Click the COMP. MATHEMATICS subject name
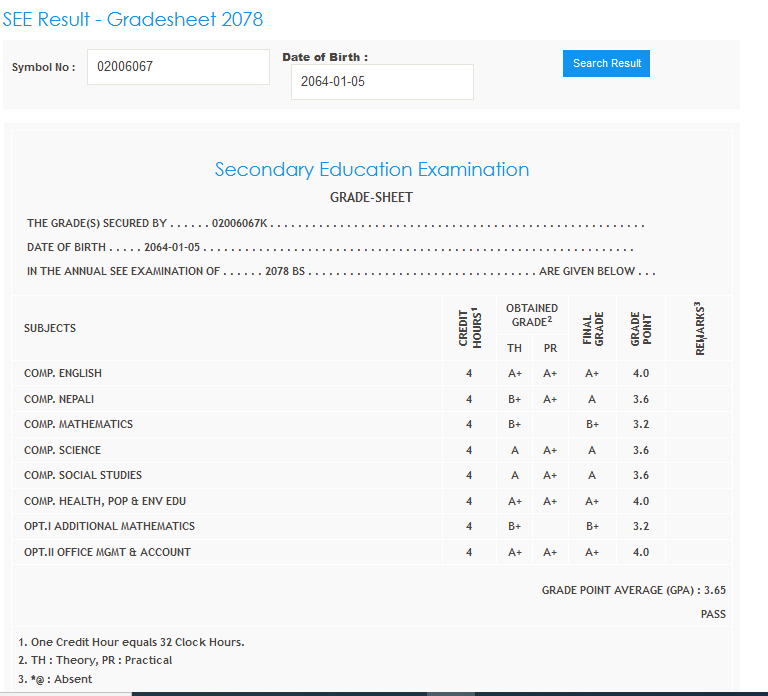768x696 pixels. [78, 424]
